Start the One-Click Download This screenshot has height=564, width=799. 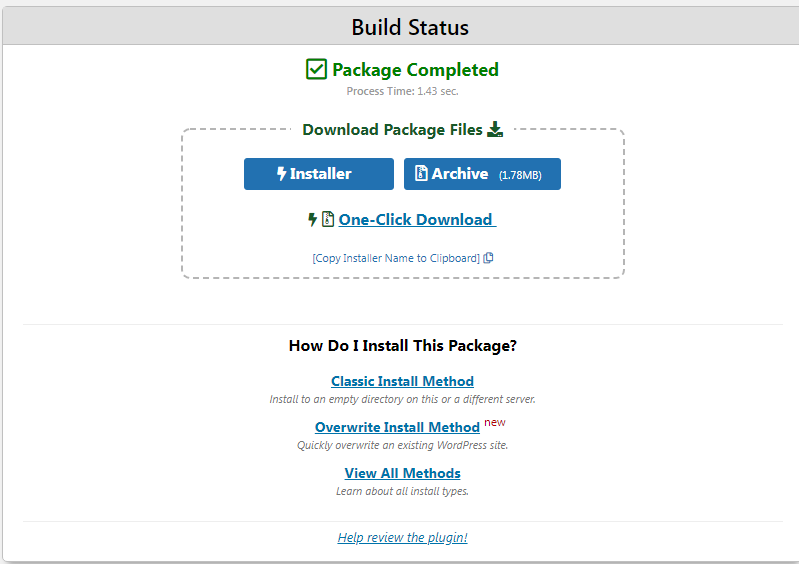click(416, 220)
